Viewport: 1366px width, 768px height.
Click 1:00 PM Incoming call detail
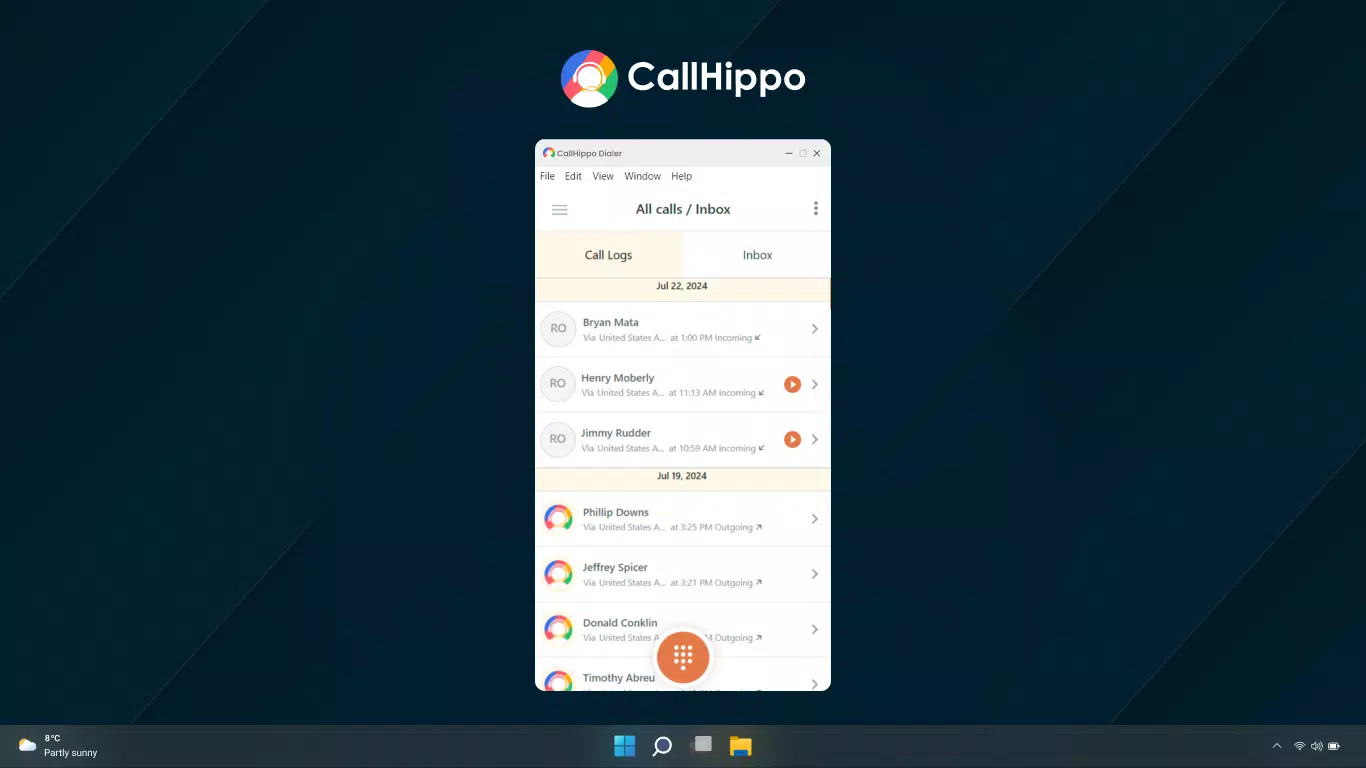pyautogui.click(x=716, y=338)
